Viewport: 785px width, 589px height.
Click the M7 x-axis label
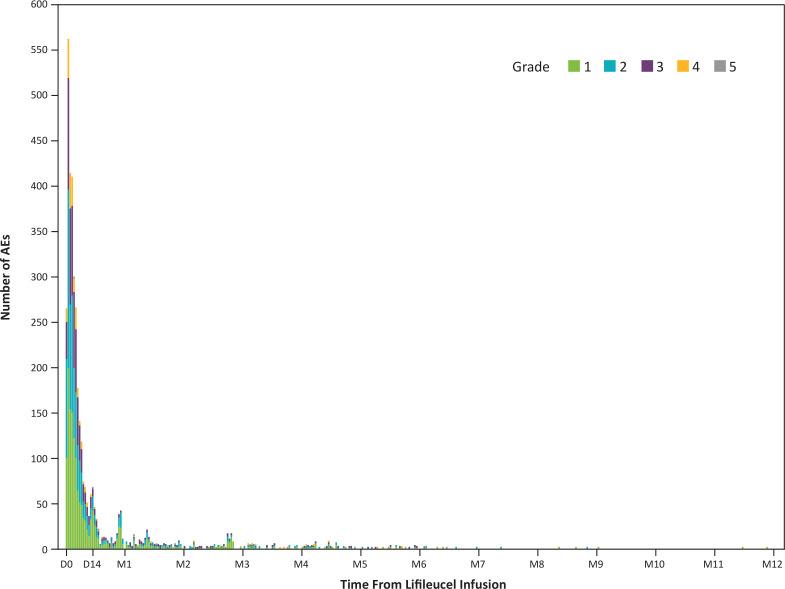pyautogui.click(x=478, y=564)
